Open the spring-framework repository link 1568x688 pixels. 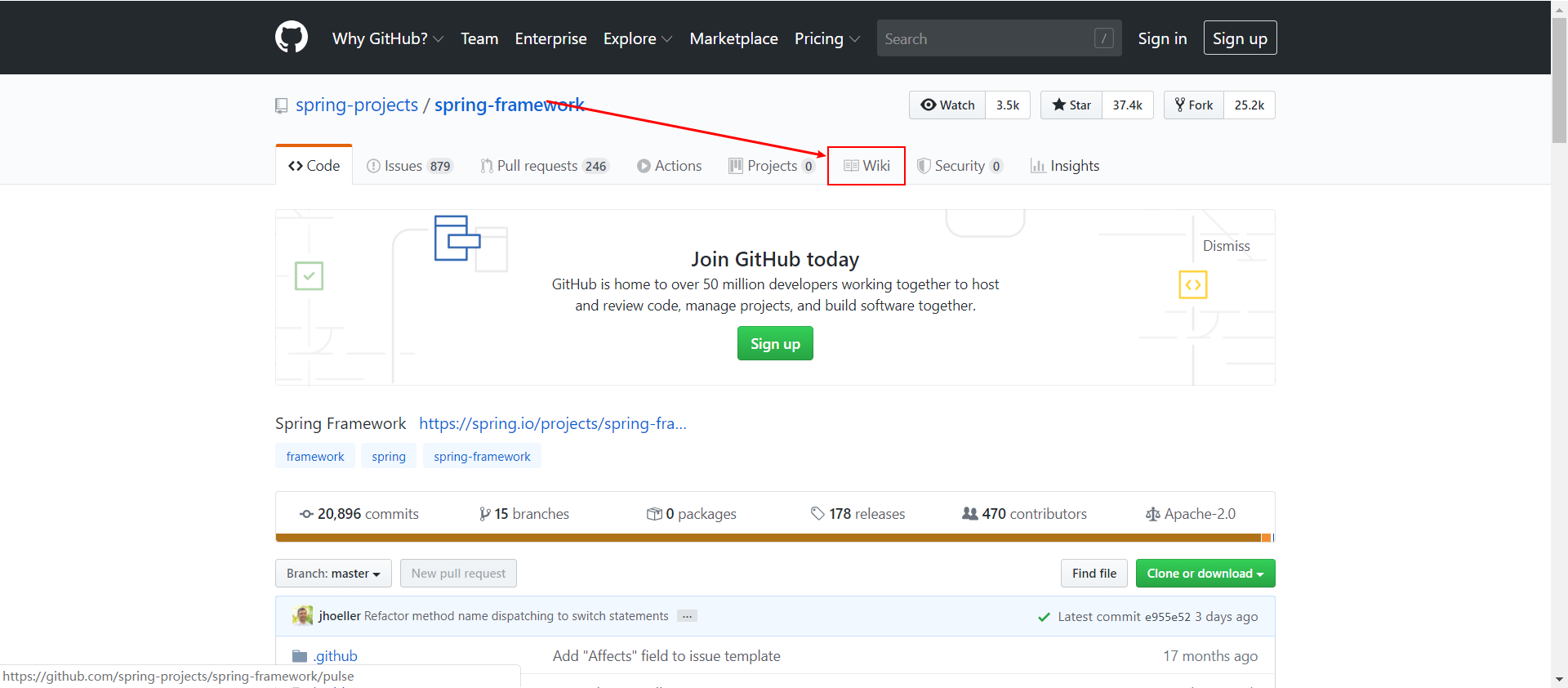click(510, 105)
